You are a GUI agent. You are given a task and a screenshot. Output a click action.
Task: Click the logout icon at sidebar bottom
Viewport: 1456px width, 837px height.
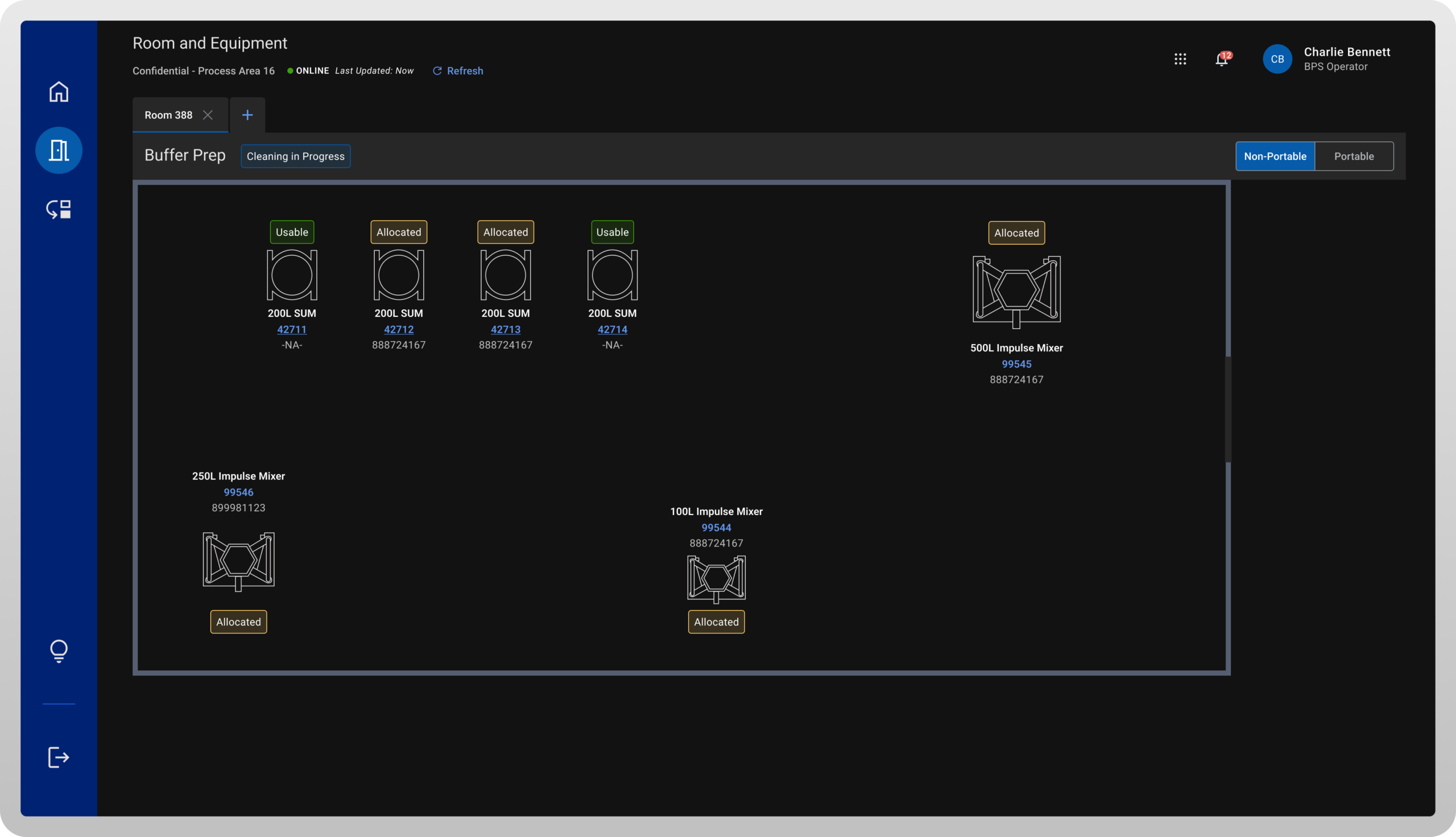(x=59, y=757)
